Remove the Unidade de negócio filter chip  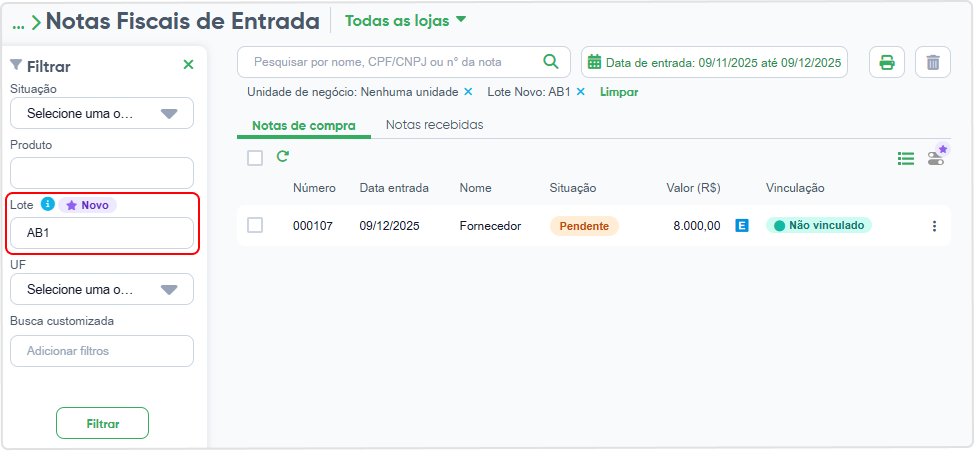pos(468,92)
